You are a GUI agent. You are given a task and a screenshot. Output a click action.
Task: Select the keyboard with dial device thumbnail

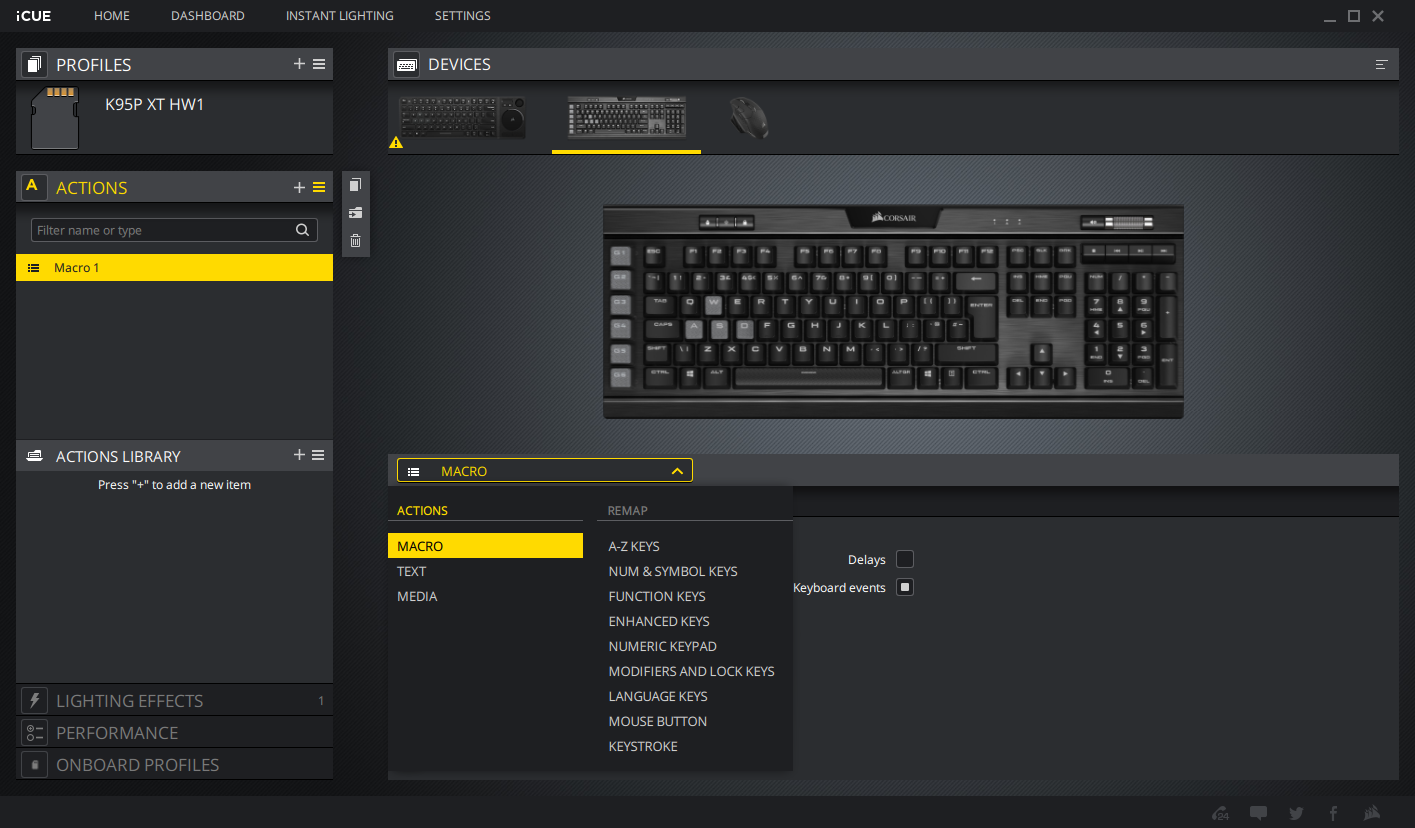463,118
